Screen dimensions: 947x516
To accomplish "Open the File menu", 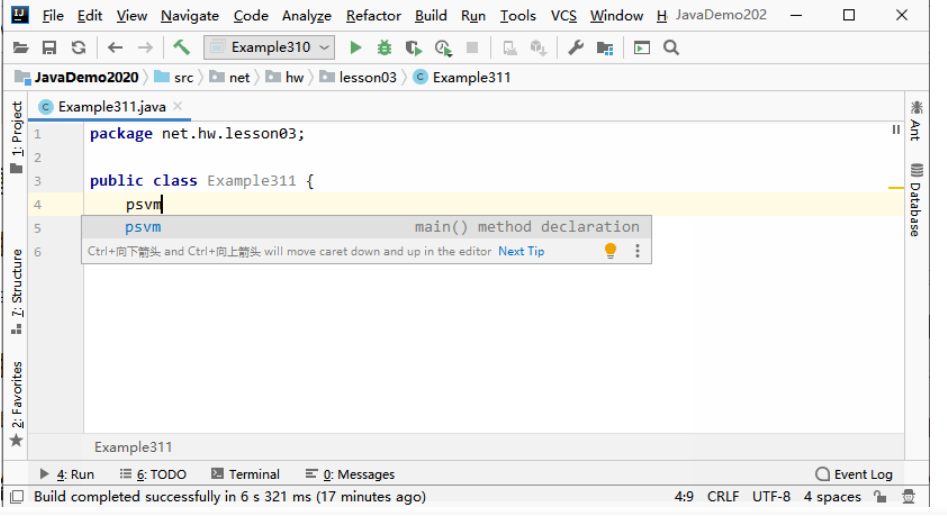I will point(53,16).
